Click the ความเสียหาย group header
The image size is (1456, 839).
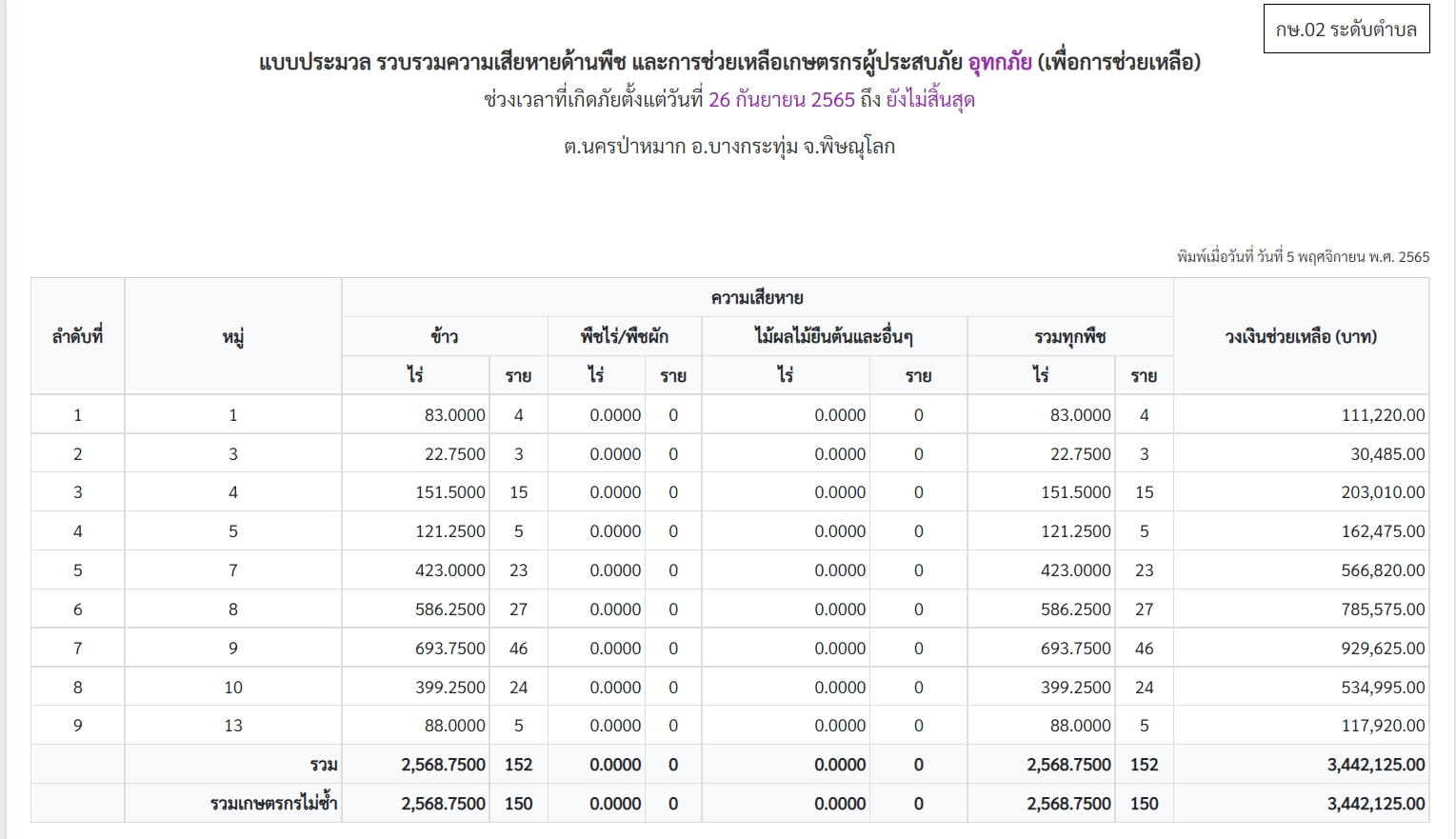coord(757,297)
